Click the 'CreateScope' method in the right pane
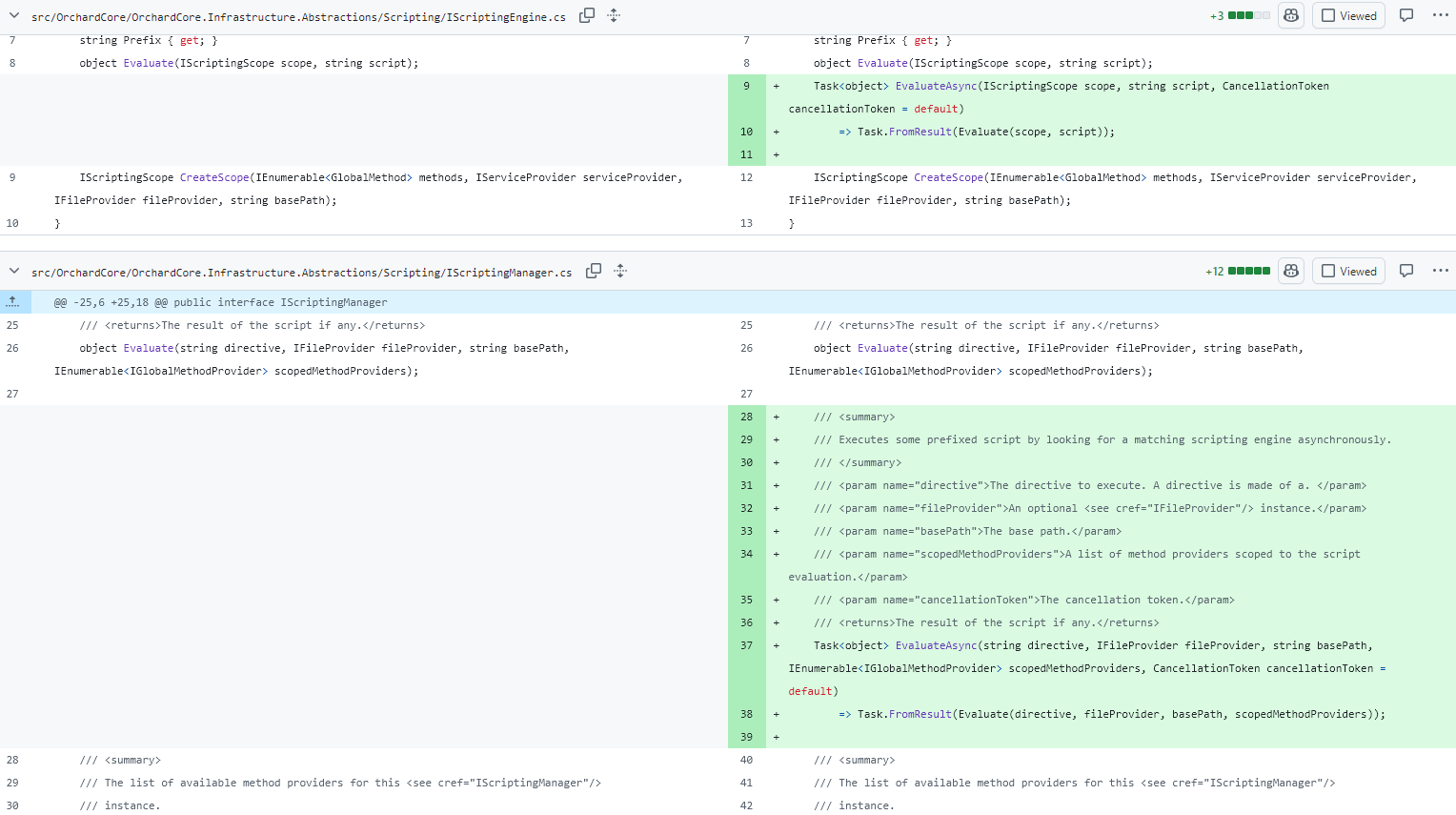The width and height of the screenshot is (1456, 815). [x=948, y=177]
